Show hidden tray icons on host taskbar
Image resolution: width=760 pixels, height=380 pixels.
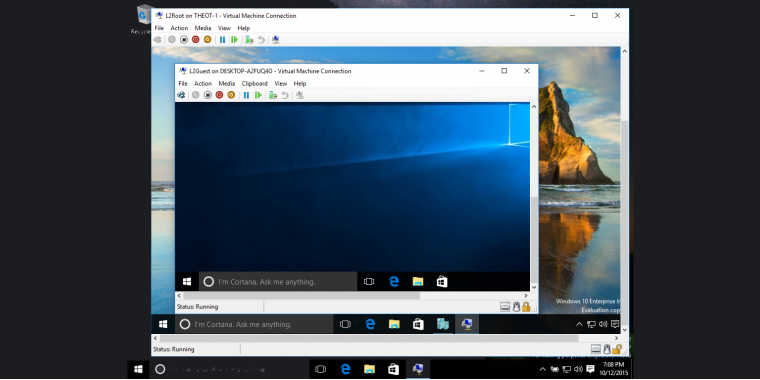coord(542,369)
